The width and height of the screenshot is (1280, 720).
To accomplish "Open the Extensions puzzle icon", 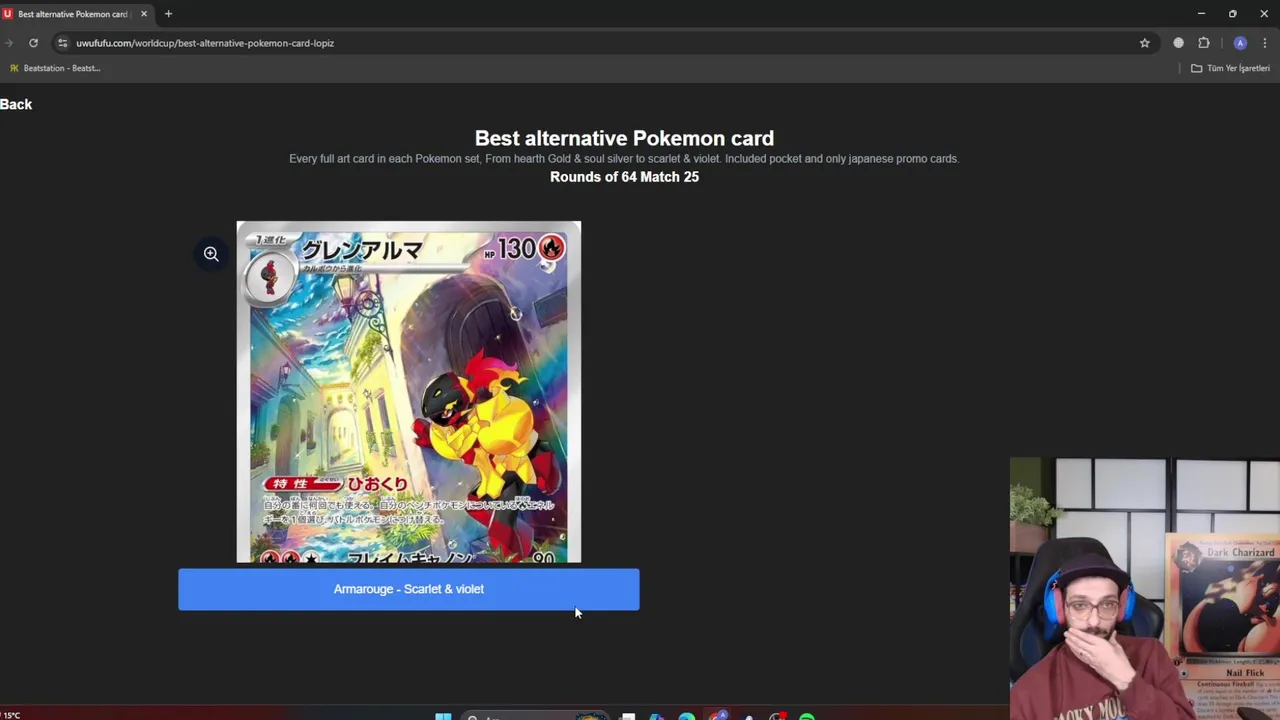I will click(1204, 43).
